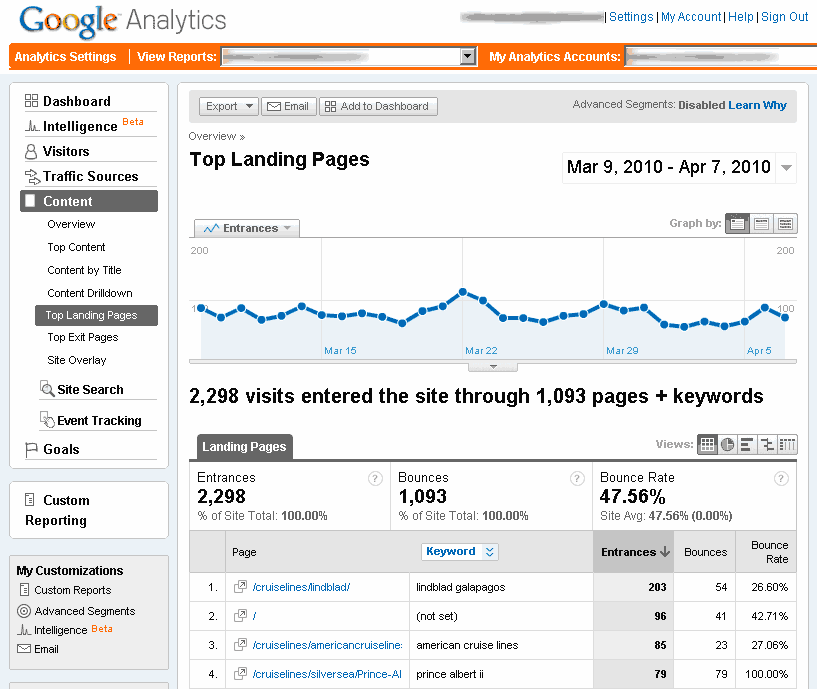Graph by day icon

pos(737,224)
